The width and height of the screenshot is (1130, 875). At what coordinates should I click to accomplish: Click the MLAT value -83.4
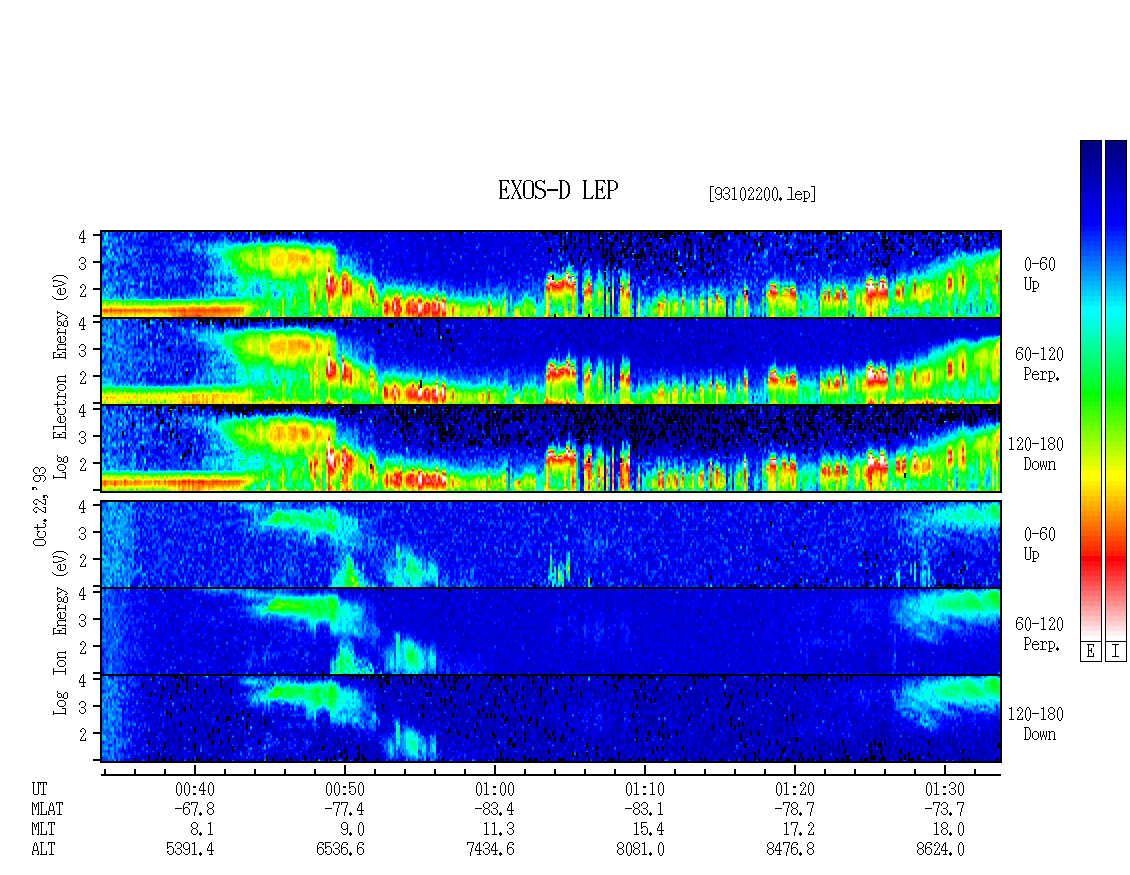[x=494, y=809]
